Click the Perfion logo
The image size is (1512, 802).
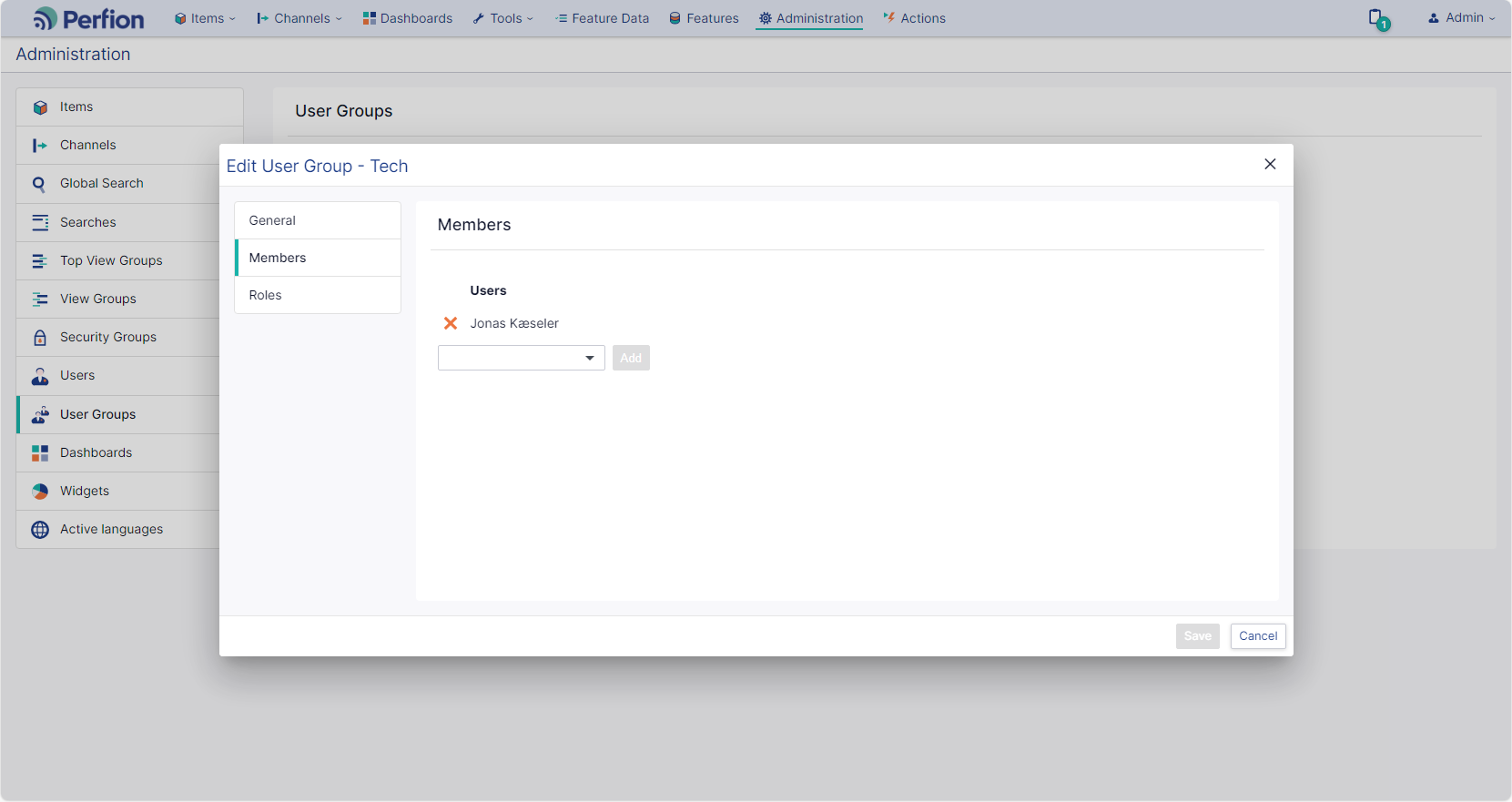[88, 18]
